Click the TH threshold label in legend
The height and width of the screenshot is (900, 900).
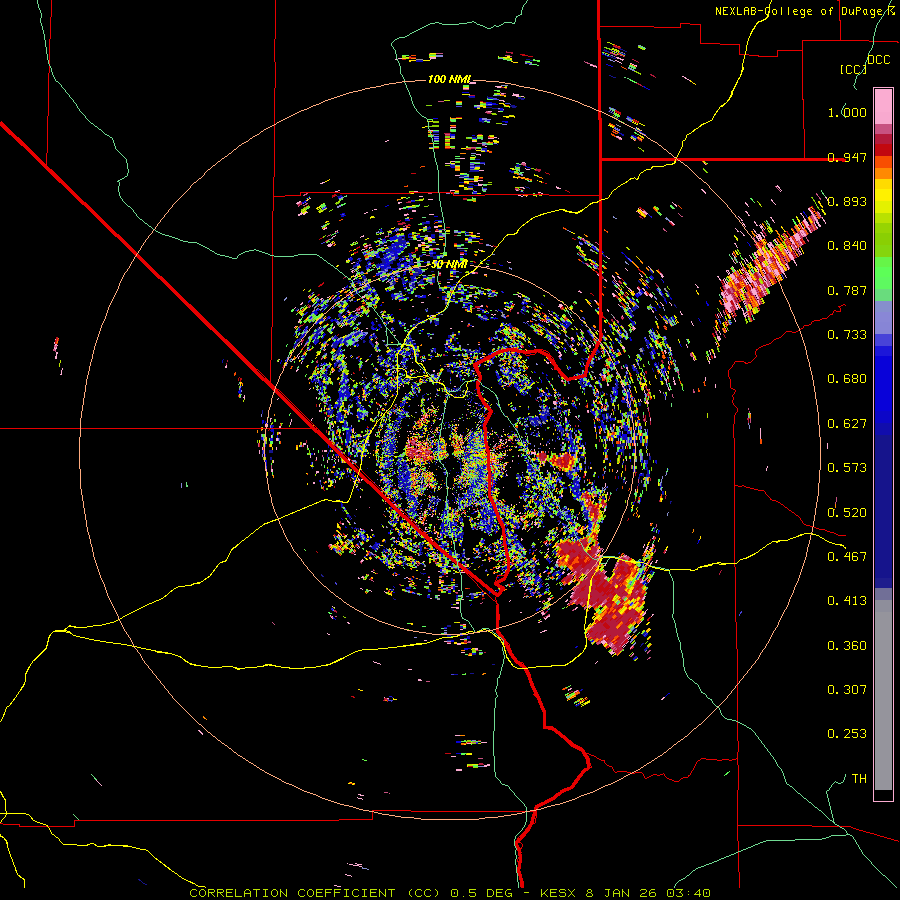[x=859, y=779]
